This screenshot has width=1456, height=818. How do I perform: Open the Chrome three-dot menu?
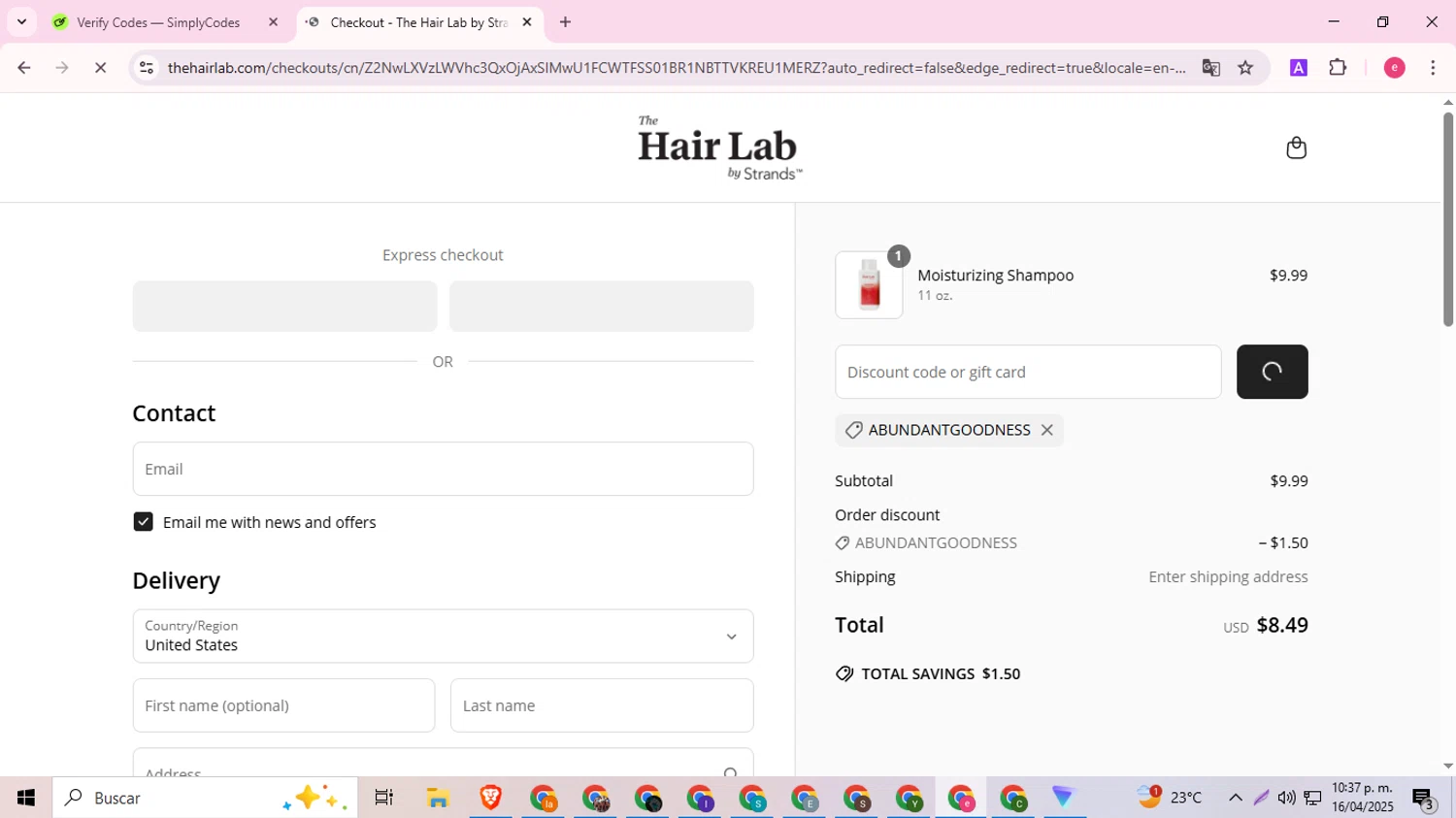coord(1433,68)
